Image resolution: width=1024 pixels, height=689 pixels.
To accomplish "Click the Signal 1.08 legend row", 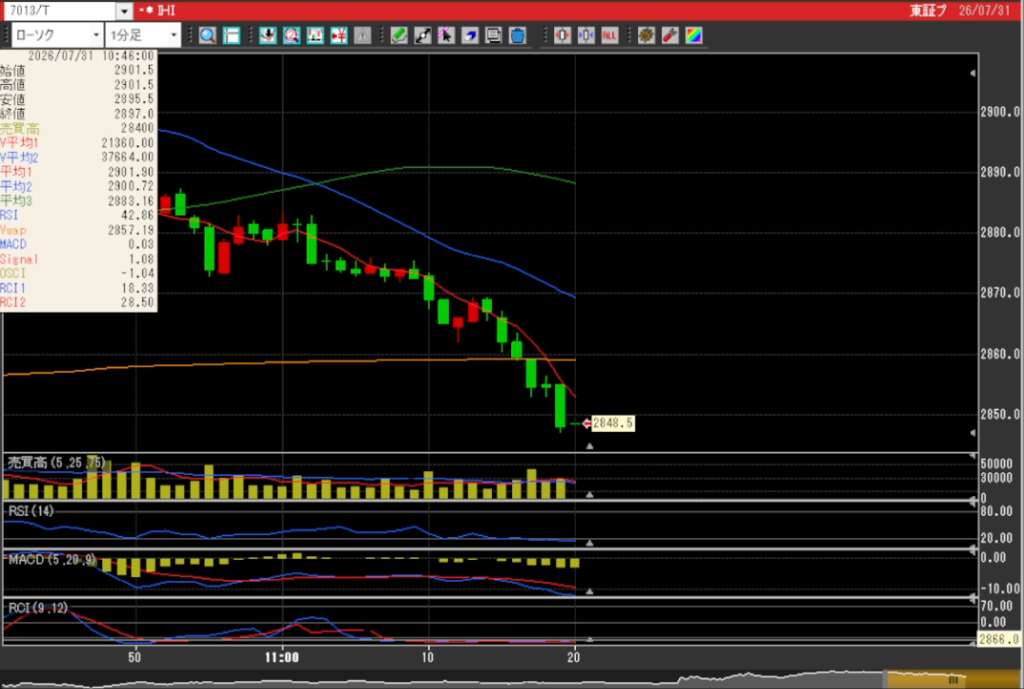I will pyautogui.click(x=78, y=259).
